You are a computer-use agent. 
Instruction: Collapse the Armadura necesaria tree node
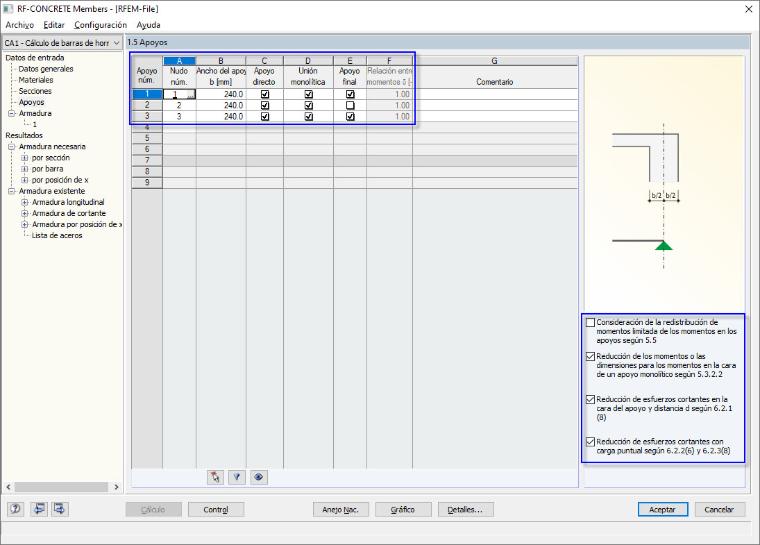pos(12,146)
